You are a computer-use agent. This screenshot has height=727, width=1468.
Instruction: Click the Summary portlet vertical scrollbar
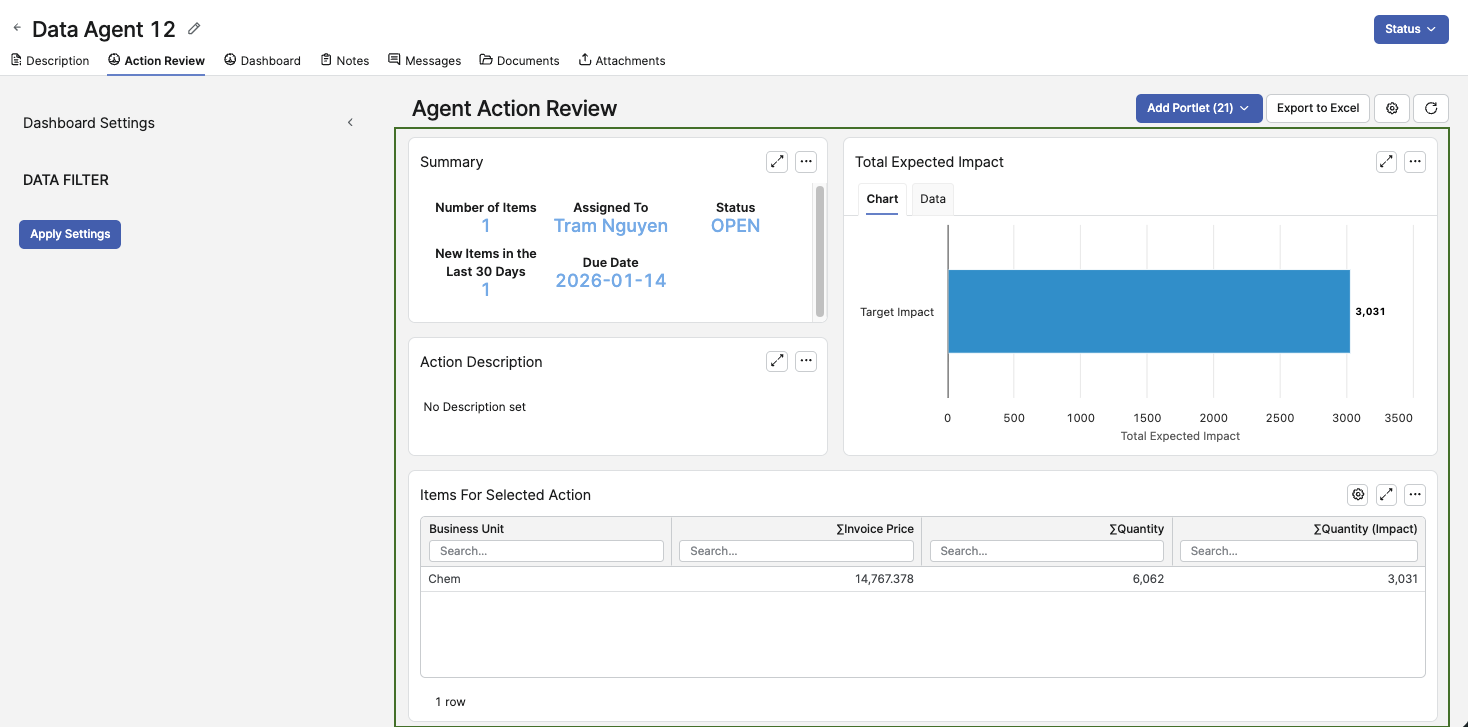coord(820,250)
